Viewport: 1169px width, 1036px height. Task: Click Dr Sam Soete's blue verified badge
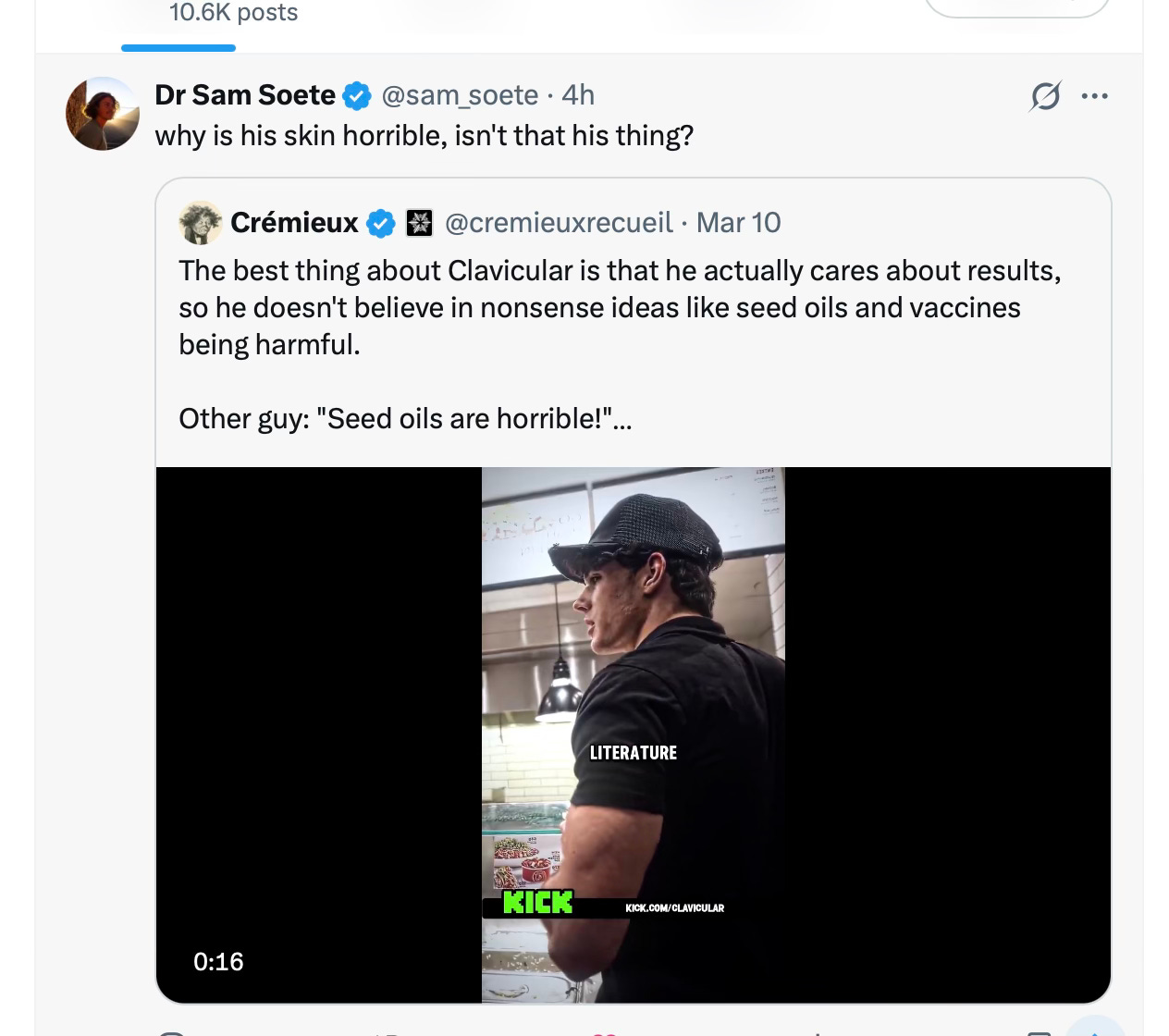point(357,95)
